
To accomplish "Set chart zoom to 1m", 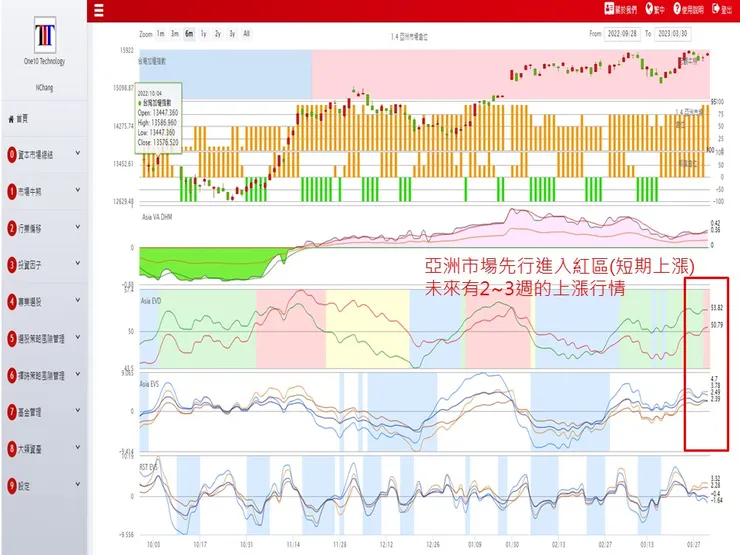I will (x=160, y=34).
